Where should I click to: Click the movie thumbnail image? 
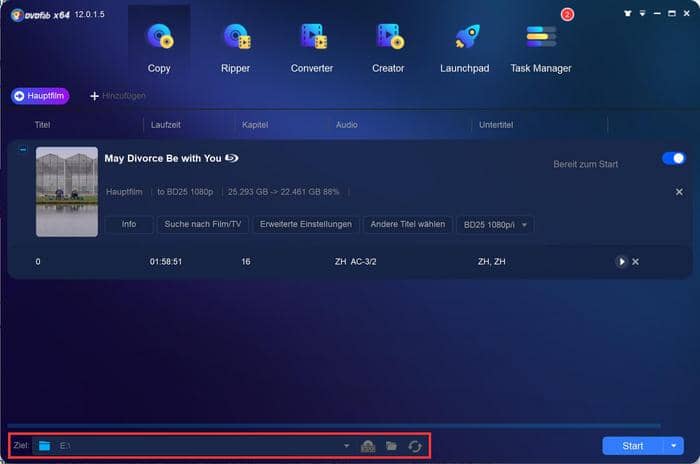67,192
